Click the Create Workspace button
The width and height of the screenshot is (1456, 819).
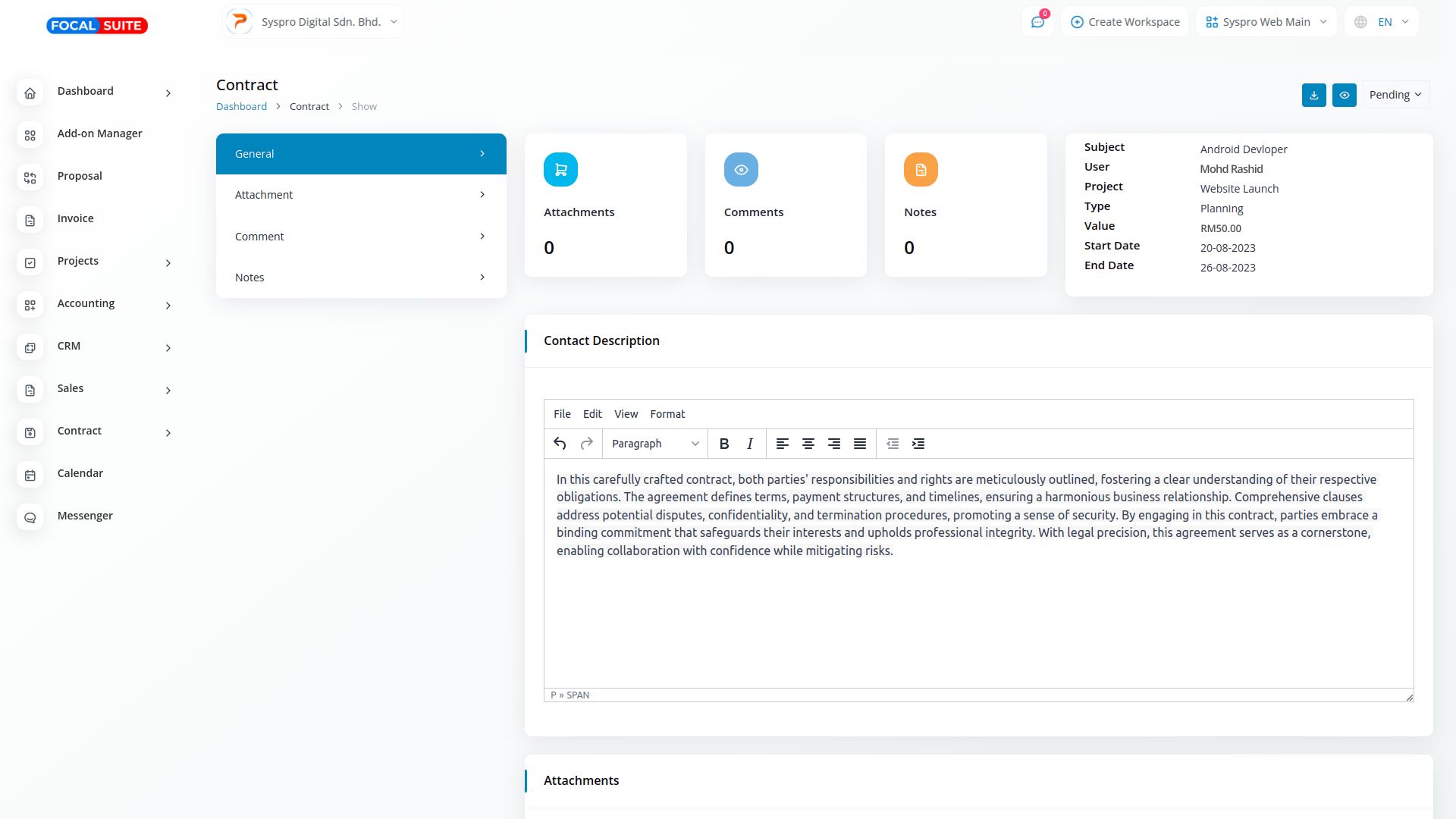tap(1125, 22)
